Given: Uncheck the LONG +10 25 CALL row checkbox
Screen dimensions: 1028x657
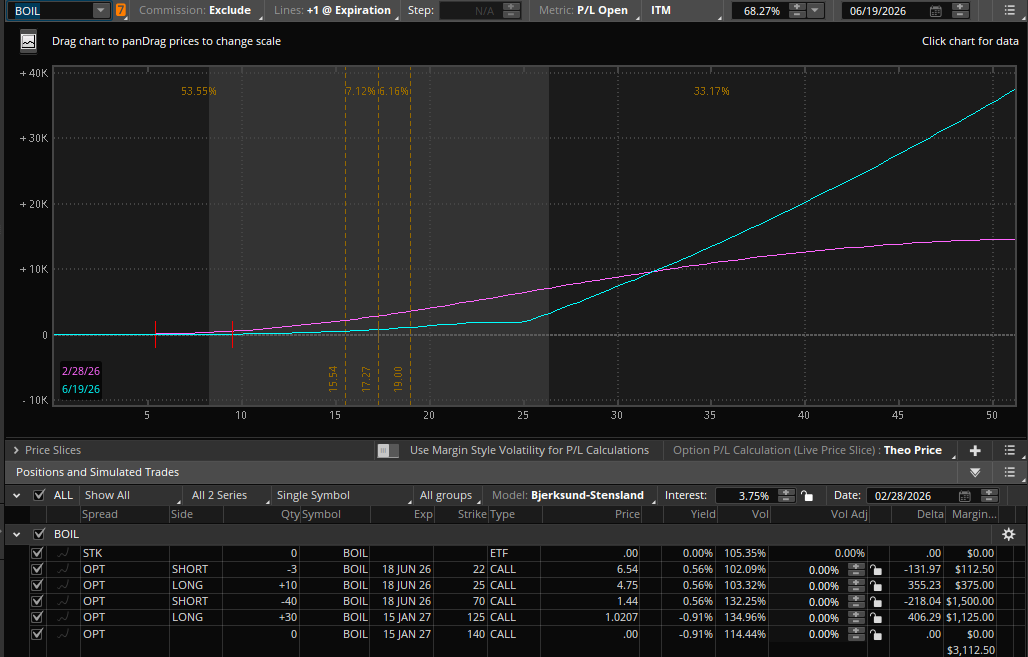Looking at the screenshot, I should (x=37, y=585).
